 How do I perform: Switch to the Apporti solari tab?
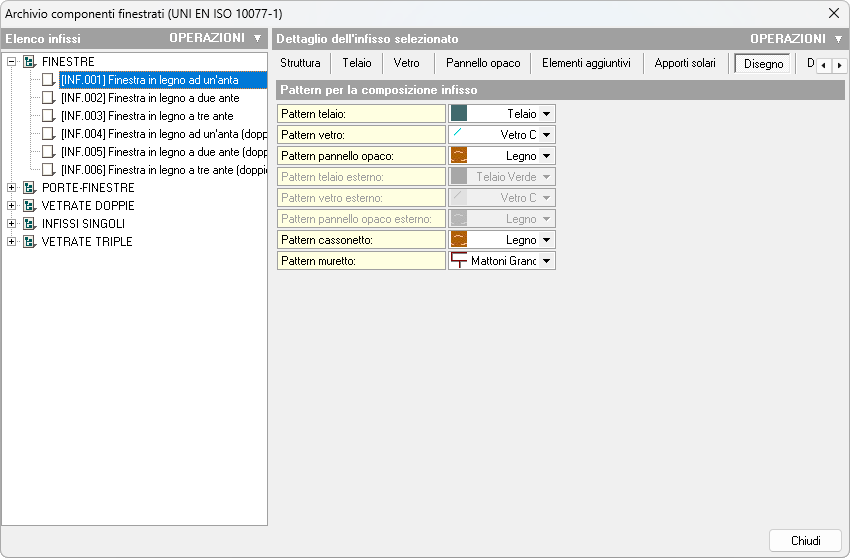685,63
